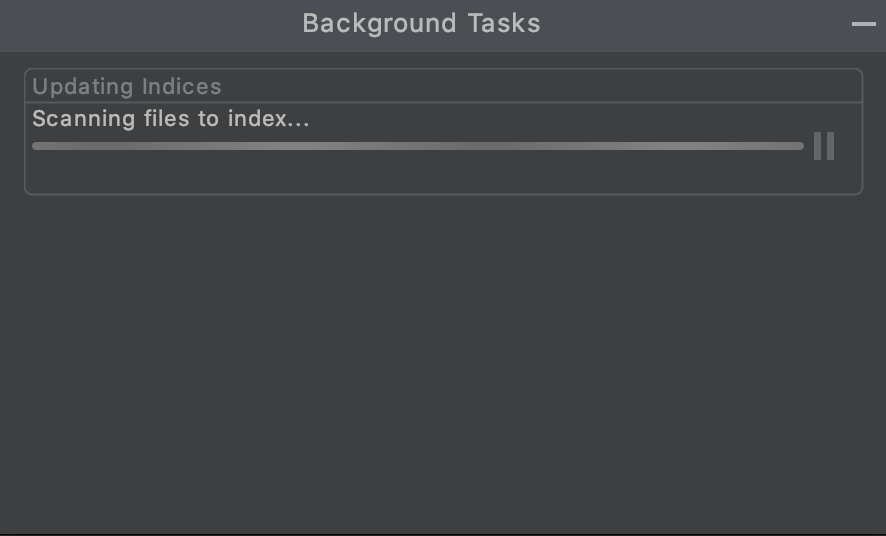Focus the Updating Indices task card

(444, 132)
